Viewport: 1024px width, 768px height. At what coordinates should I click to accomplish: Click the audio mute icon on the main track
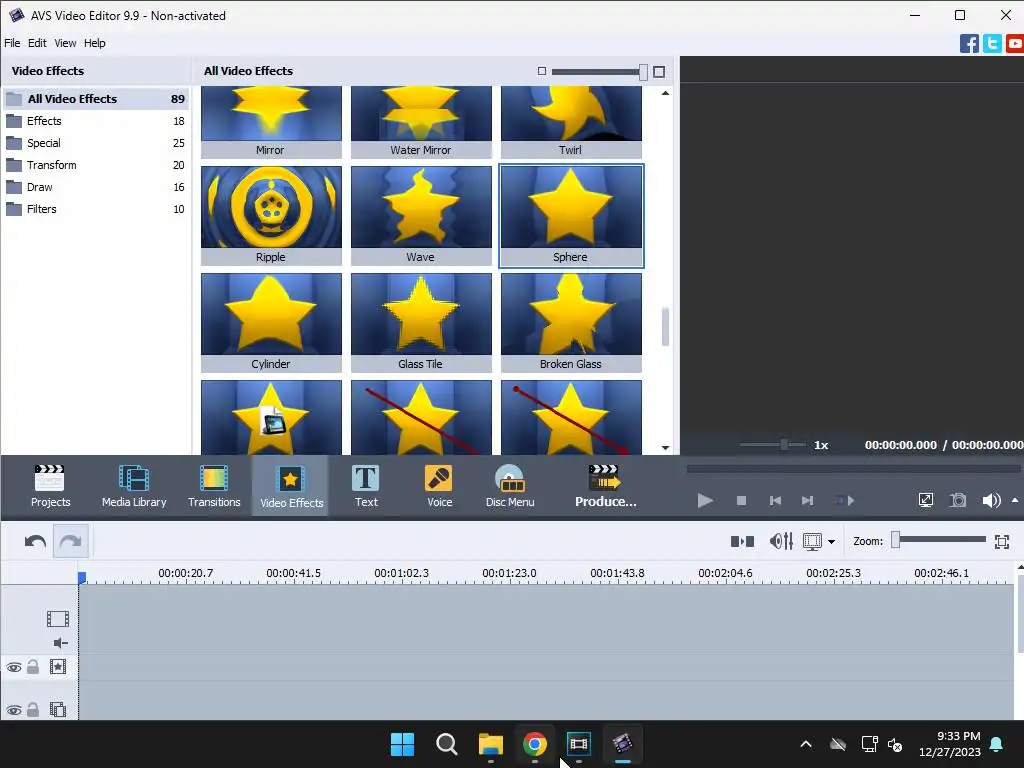[60, 643]
